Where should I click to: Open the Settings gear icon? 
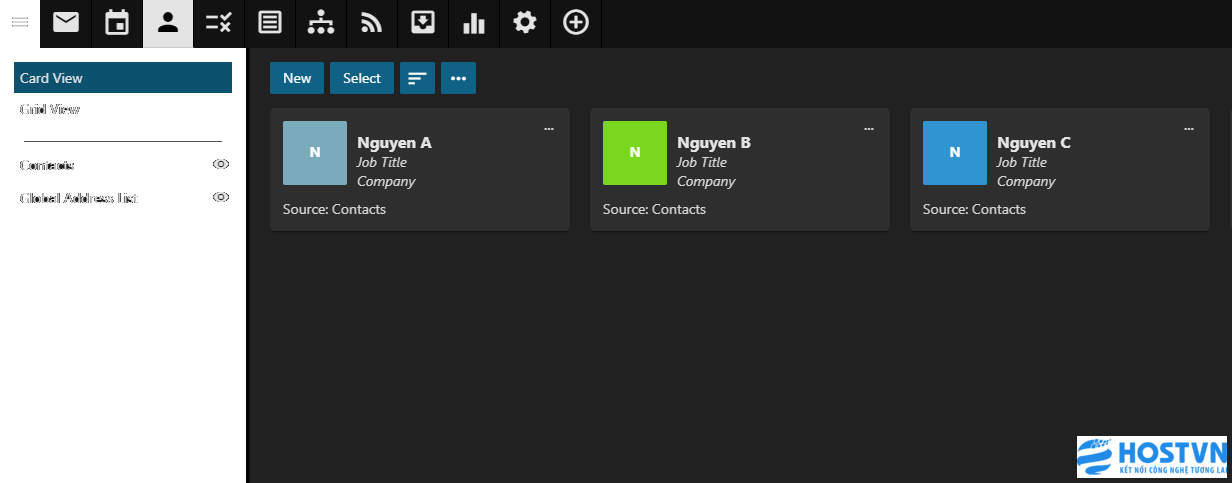pyautogui.click(x=525, y=22)
